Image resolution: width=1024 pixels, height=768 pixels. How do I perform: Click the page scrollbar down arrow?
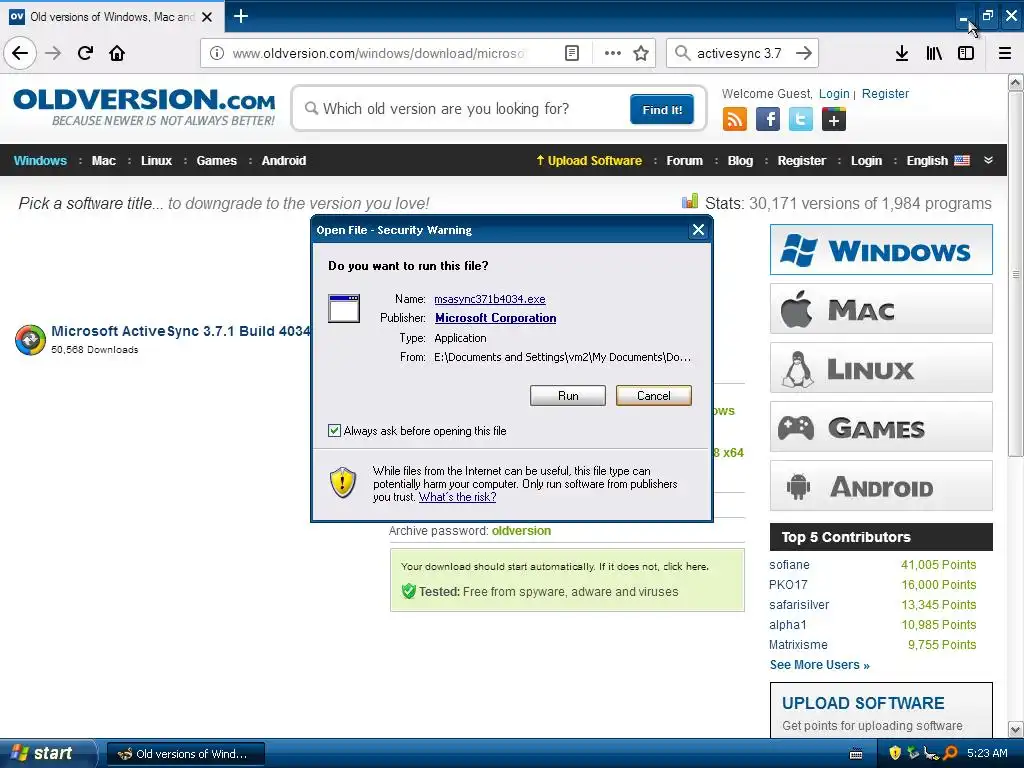tap(1016, 729)
